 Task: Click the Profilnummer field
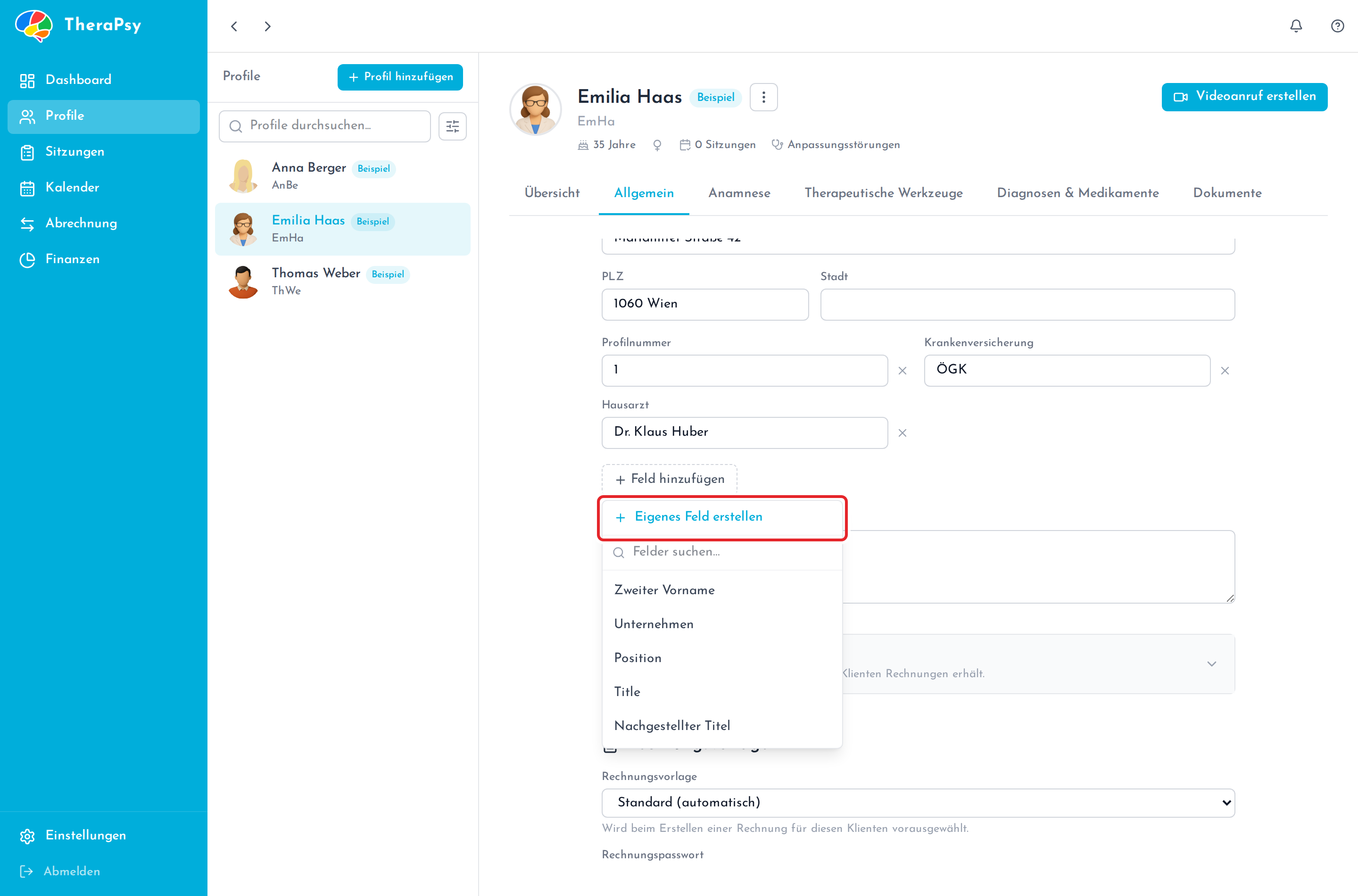(745, 370)
